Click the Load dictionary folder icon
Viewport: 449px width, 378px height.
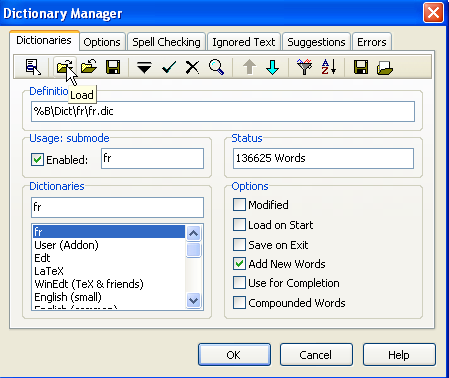click(x=65, y=67)
